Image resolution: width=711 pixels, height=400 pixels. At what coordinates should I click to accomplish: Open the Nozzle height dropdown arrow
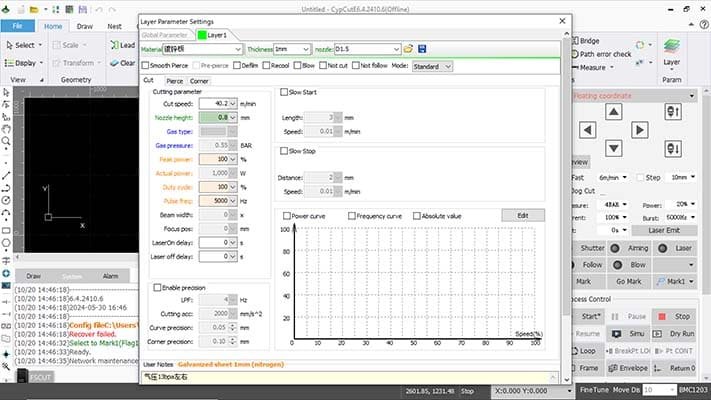coord(233,117)
